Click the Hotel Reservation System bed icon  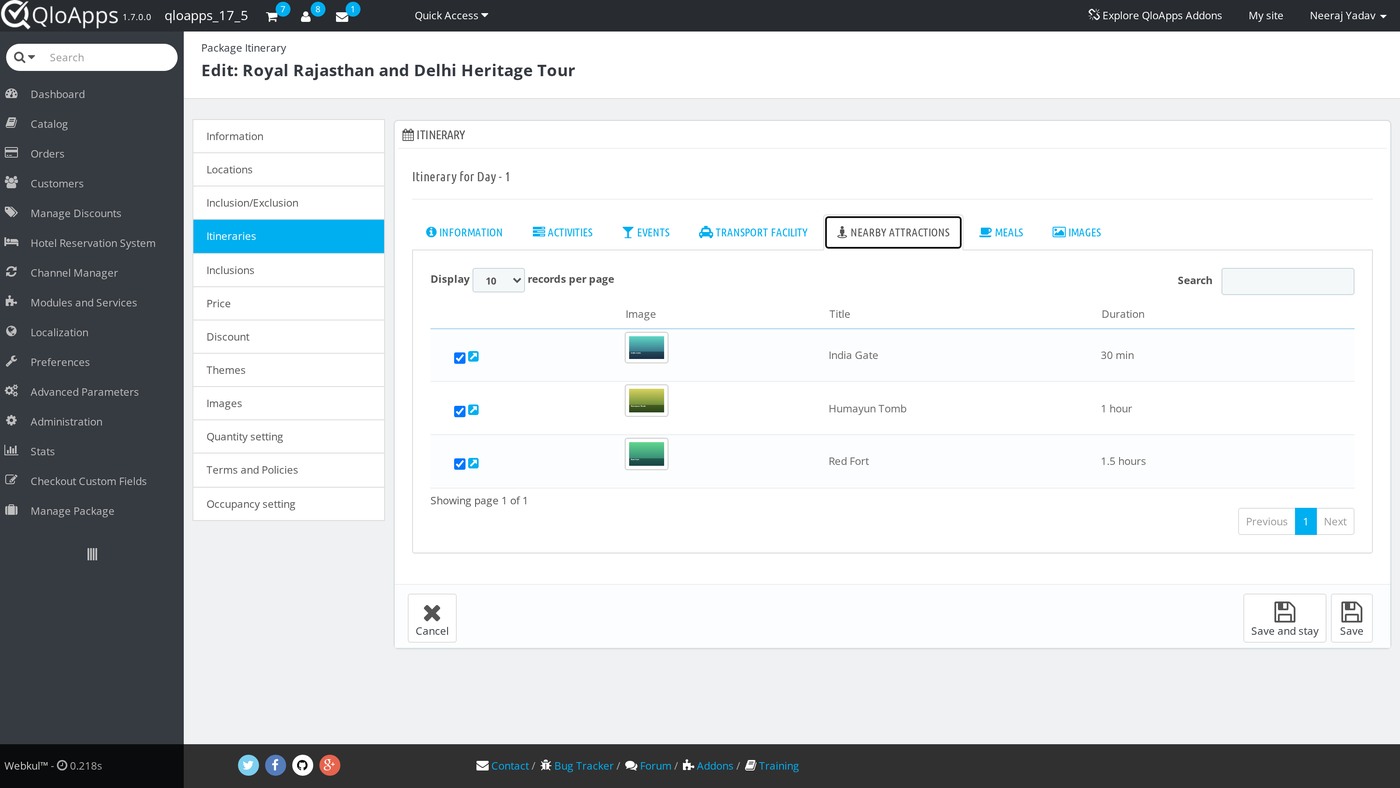pos(12,243)
